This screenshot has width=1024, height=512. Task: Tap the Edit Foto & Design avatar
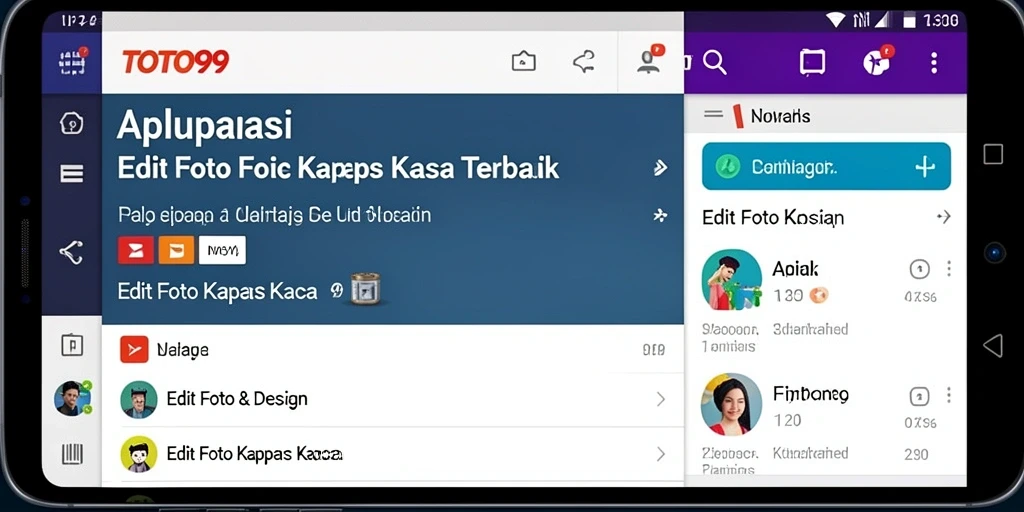[x=139, y=399]
